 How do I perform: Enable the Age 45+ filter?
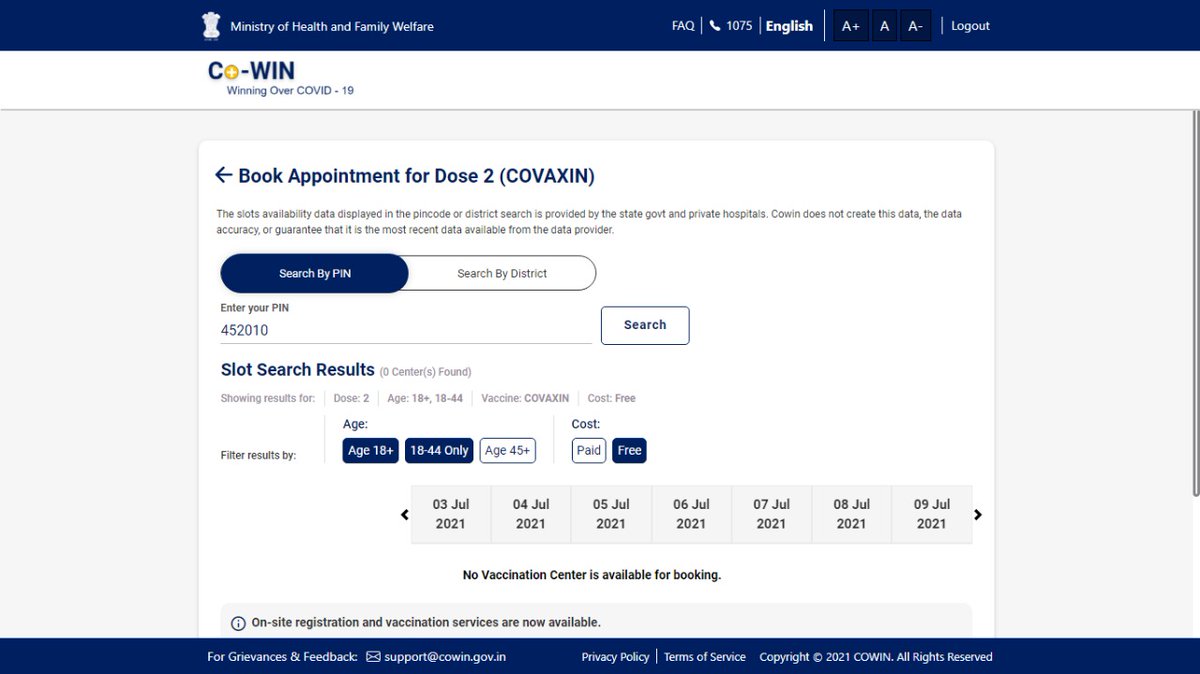507,451
